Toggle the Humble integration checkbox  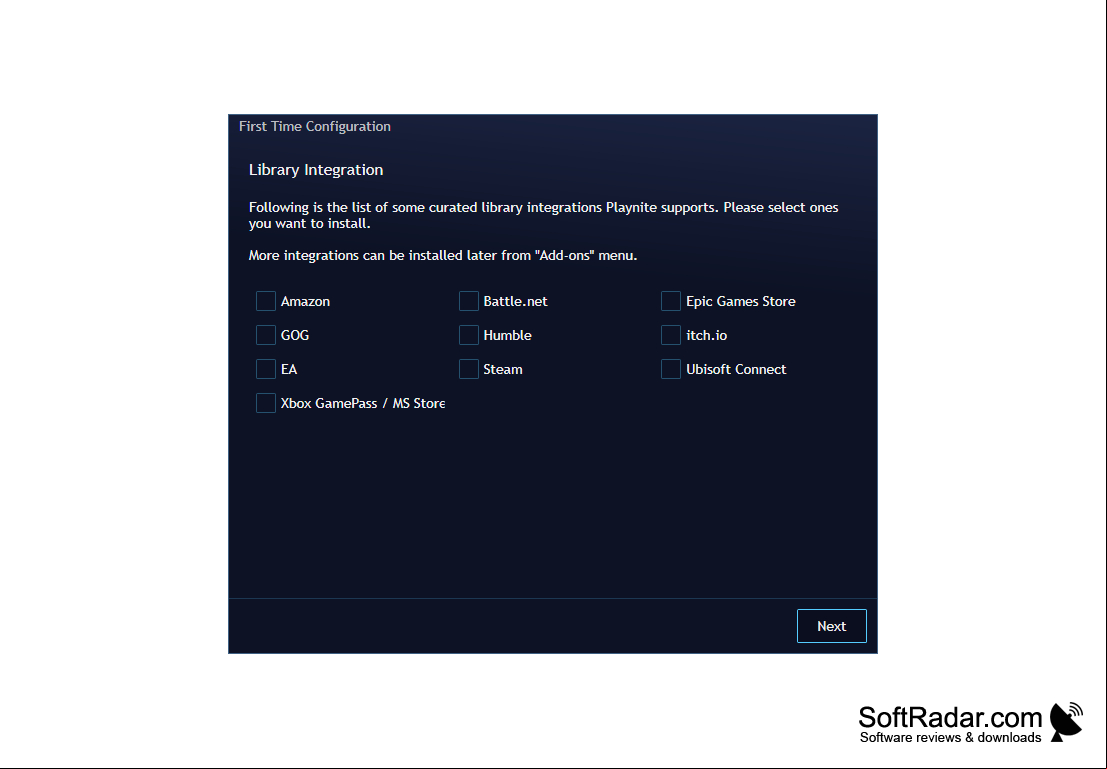[468, 335]
